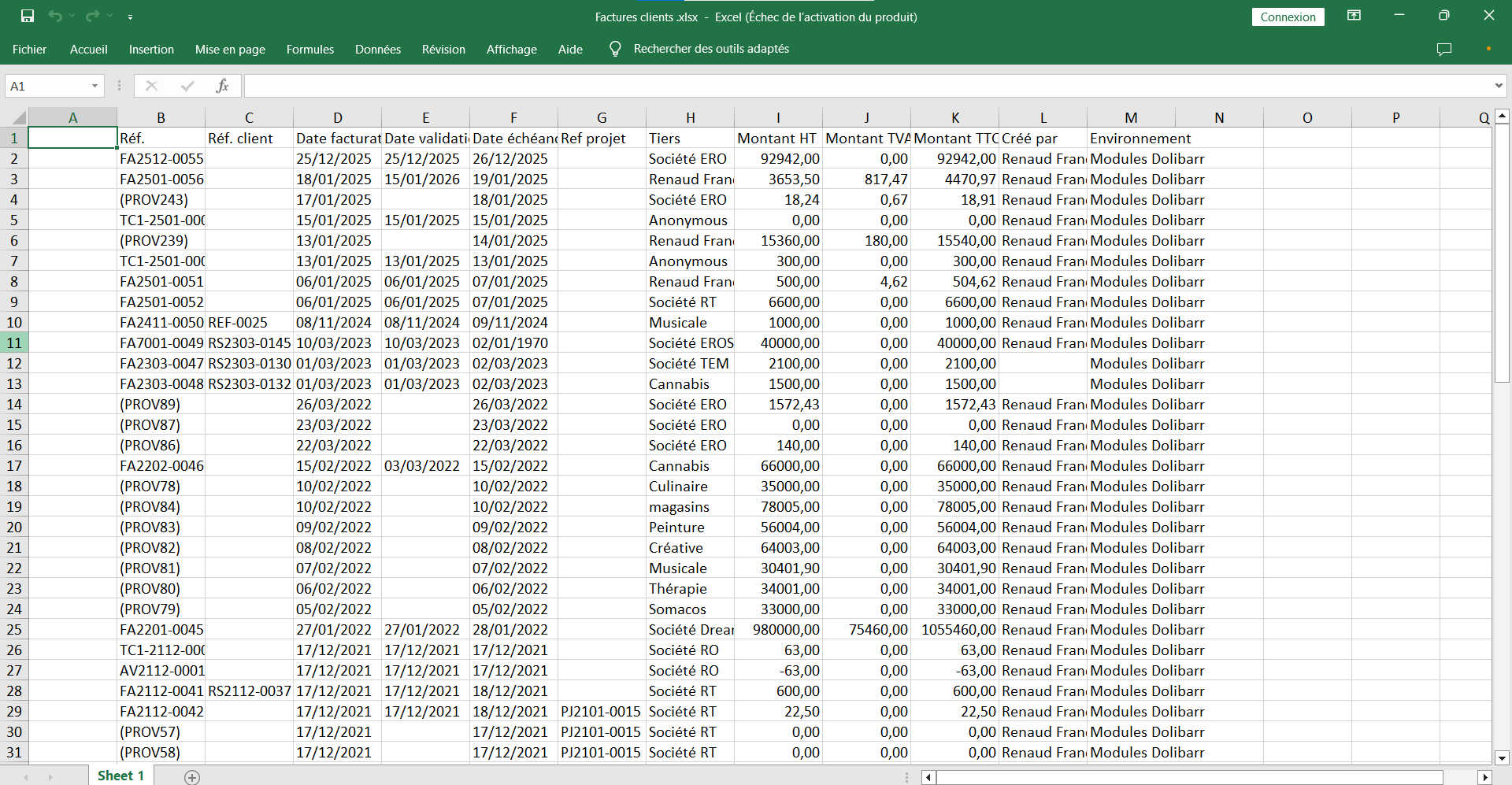Select the Sheet 1 tab
The height and width of the screenshot is (785, 1512).
(x=120, y=776)
